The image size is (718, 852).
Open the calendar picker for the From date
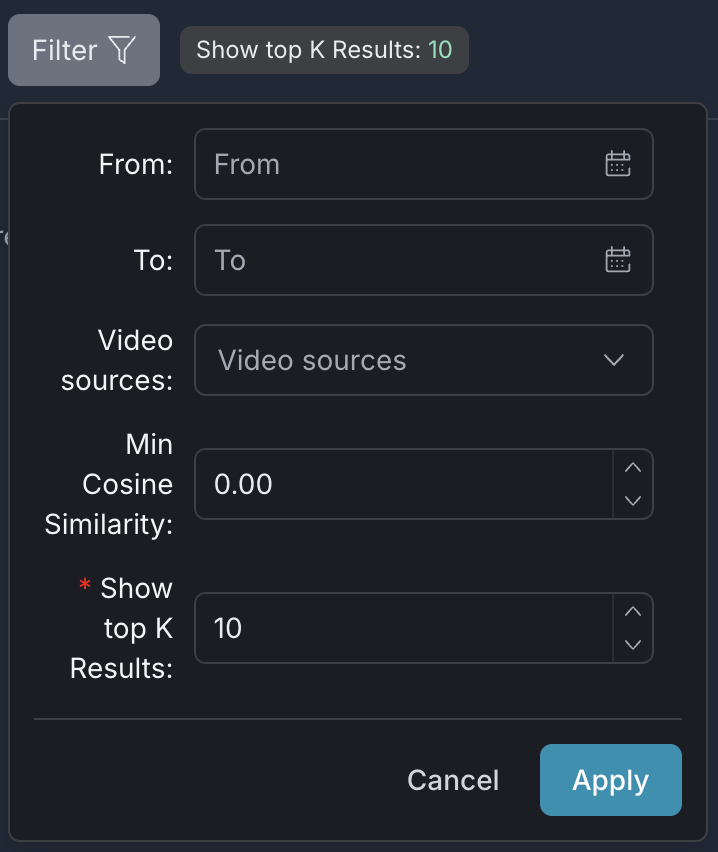coord(618,164)
